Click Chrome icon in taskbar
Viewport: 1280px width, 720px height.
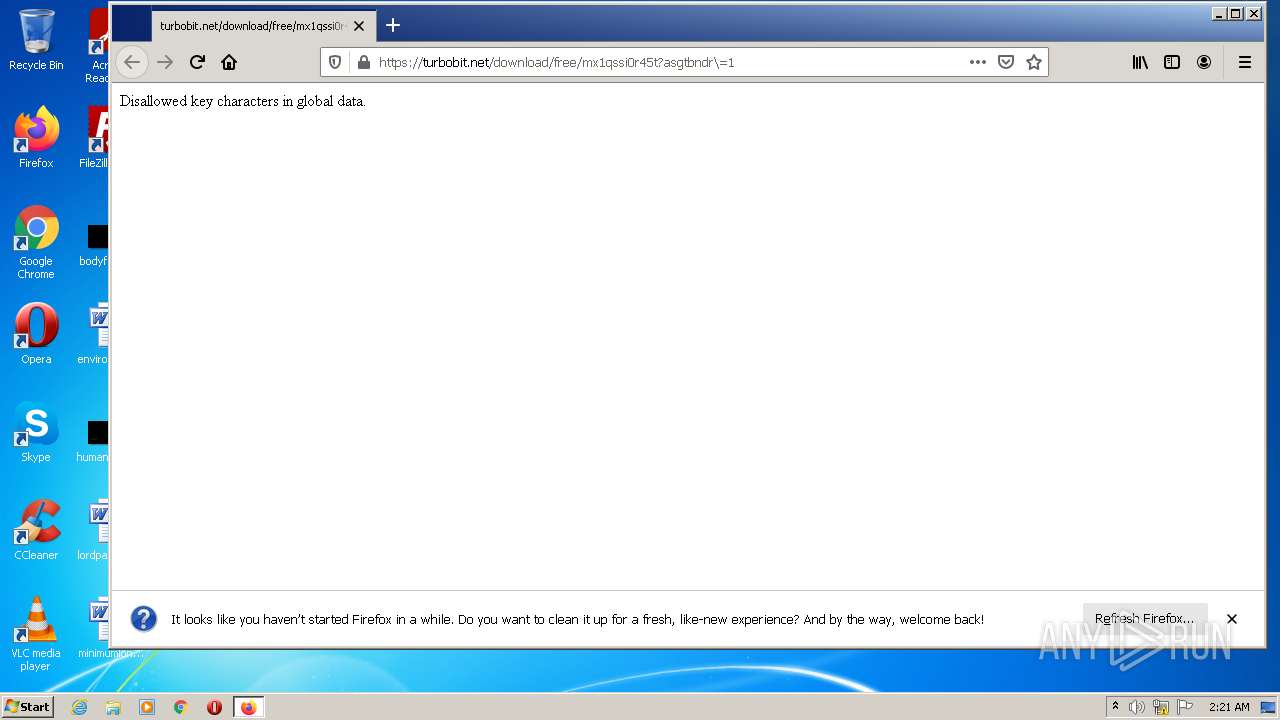[181, 707]
